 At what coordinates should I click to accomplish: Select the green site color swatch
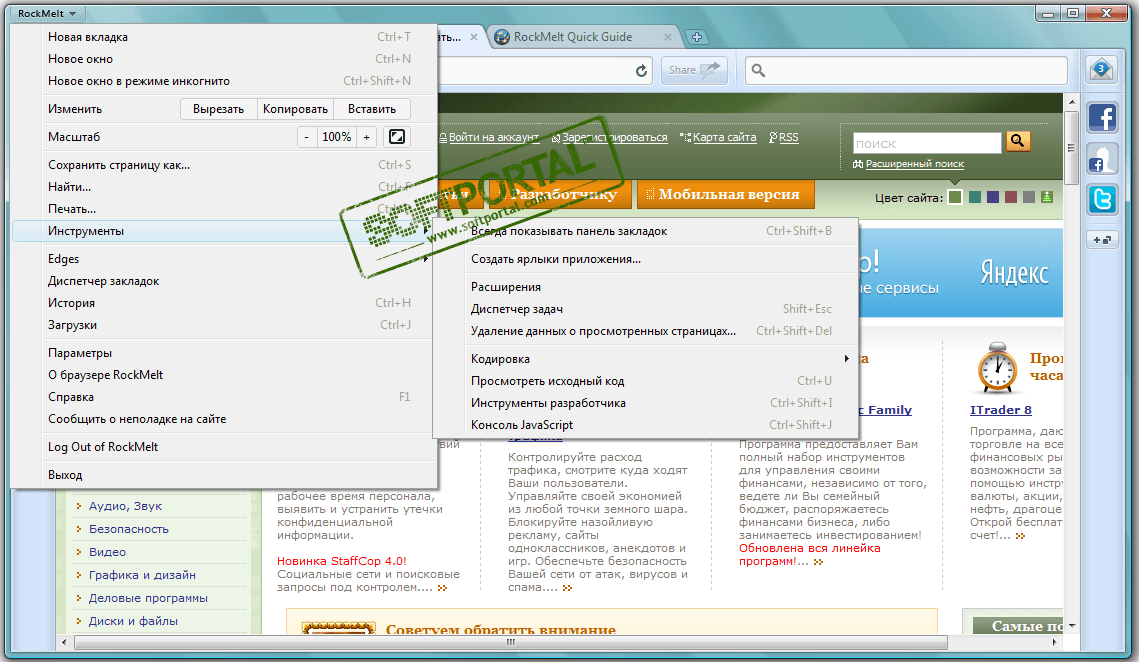[955, 197]
